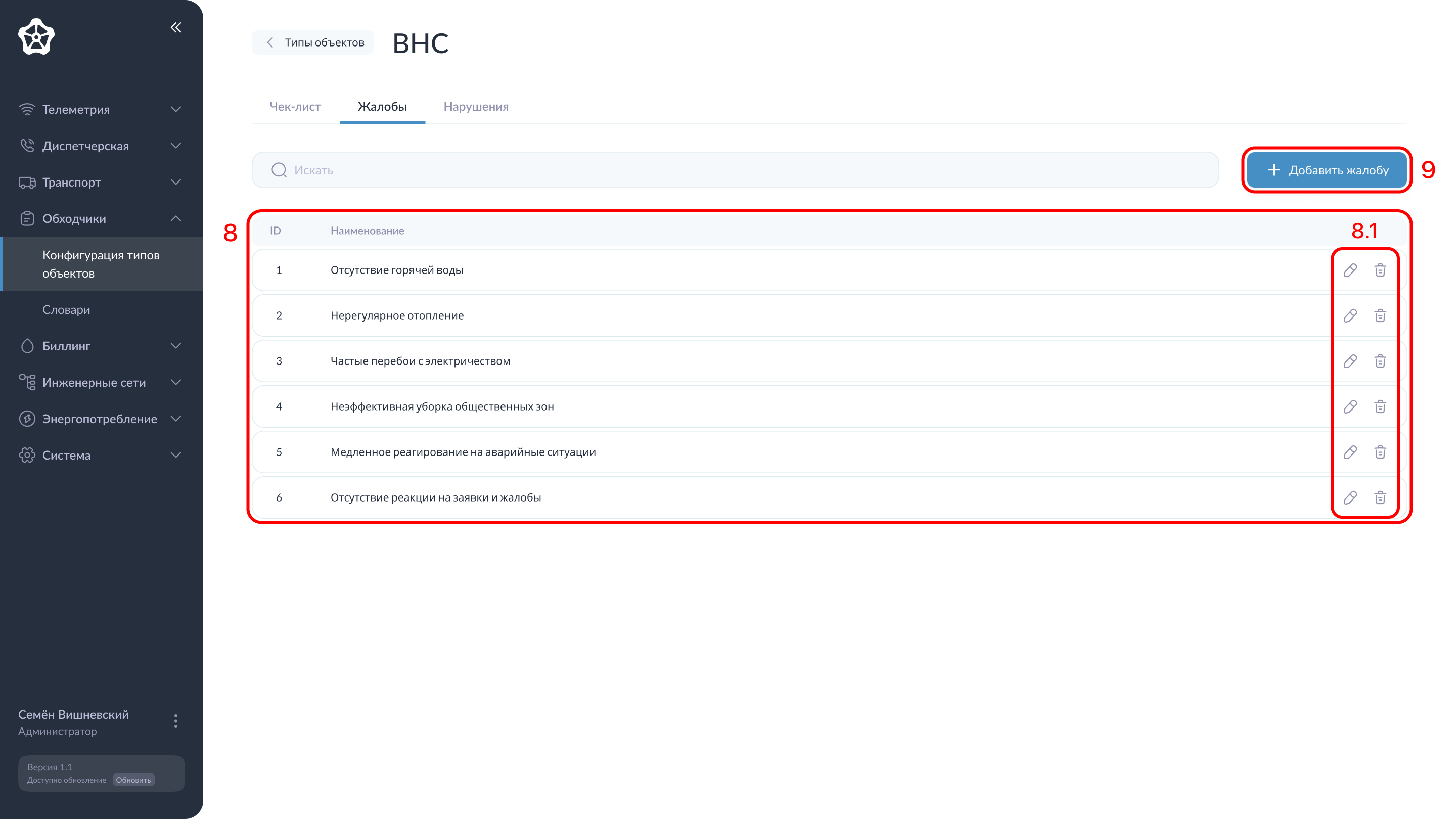The image size is (1456, 819).
Task: Delete 'Отсутствие реакции на заявки и жалобы'
Action: 1380,497
